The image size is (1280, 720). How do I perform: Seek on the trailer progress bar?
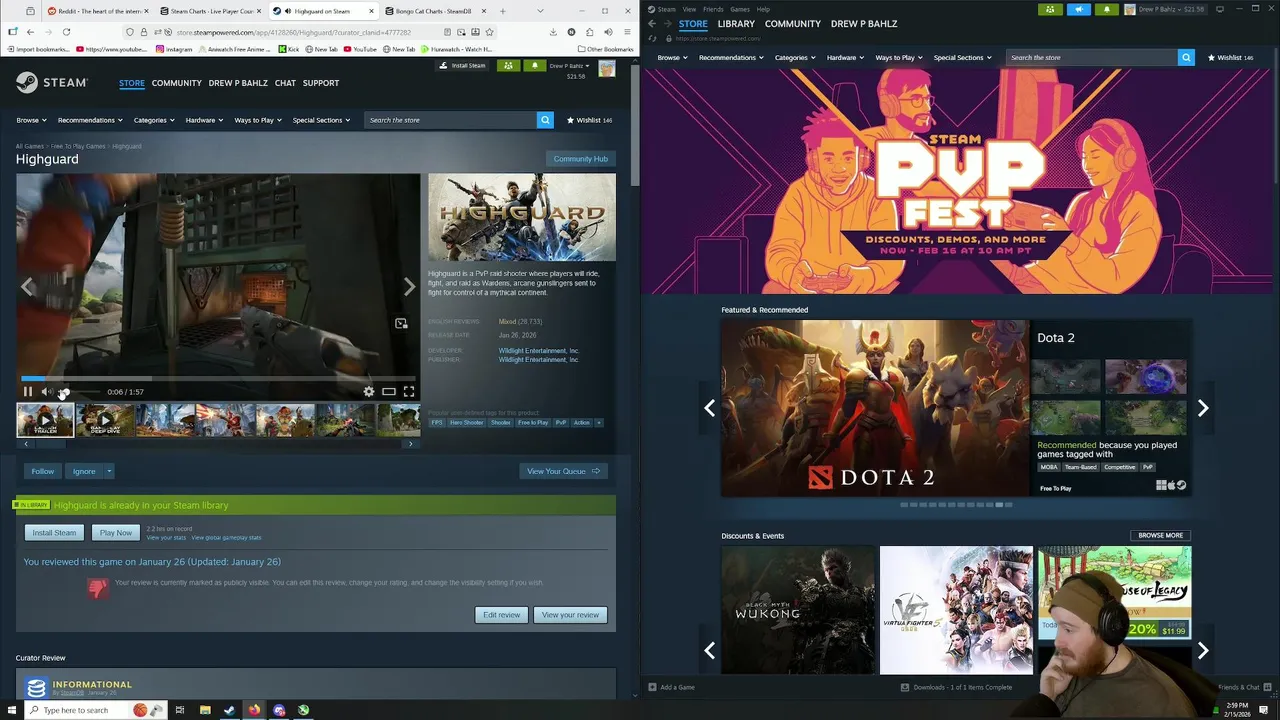[218, 379]
